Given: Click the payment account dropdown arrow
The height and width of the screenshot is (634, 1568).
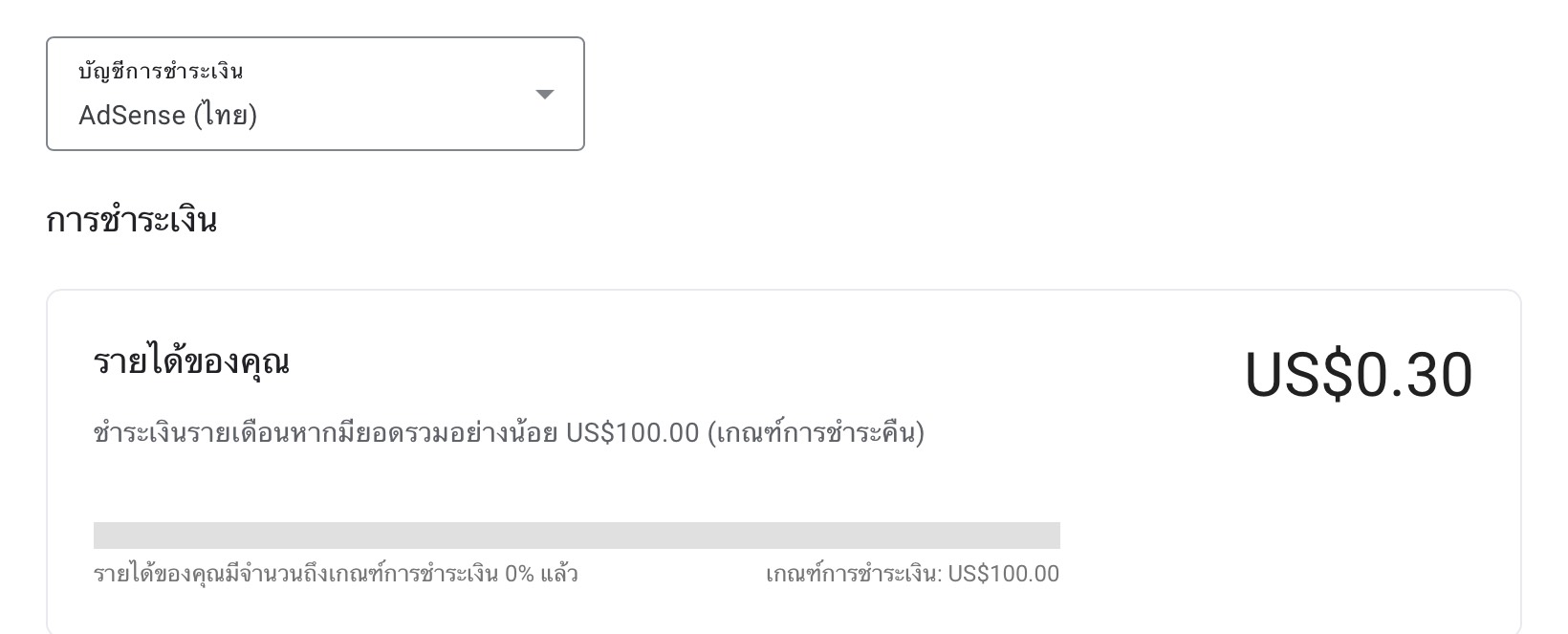Looking at the screenshot, I should click(x=544, y=94).
